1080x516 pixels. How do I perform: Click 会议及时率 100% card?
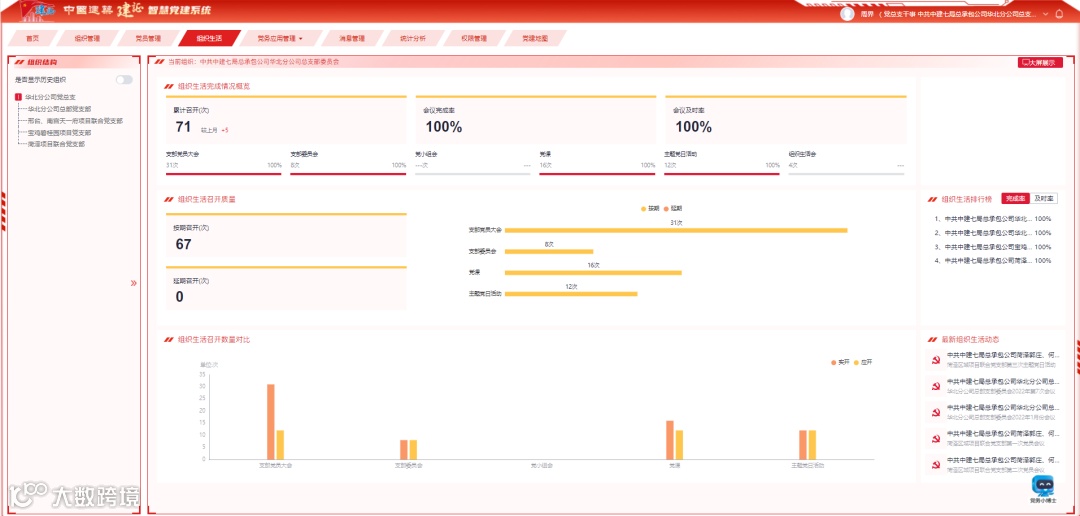(785, 120)
